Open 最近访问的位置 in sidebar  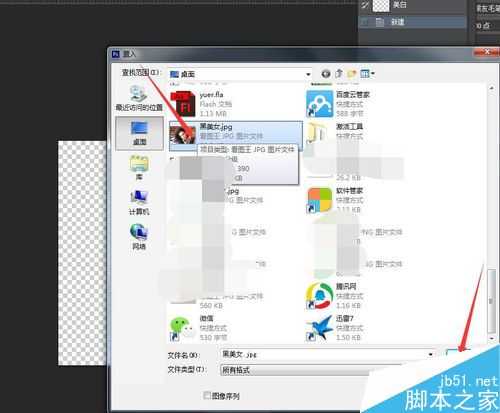[x=139, y=98]
